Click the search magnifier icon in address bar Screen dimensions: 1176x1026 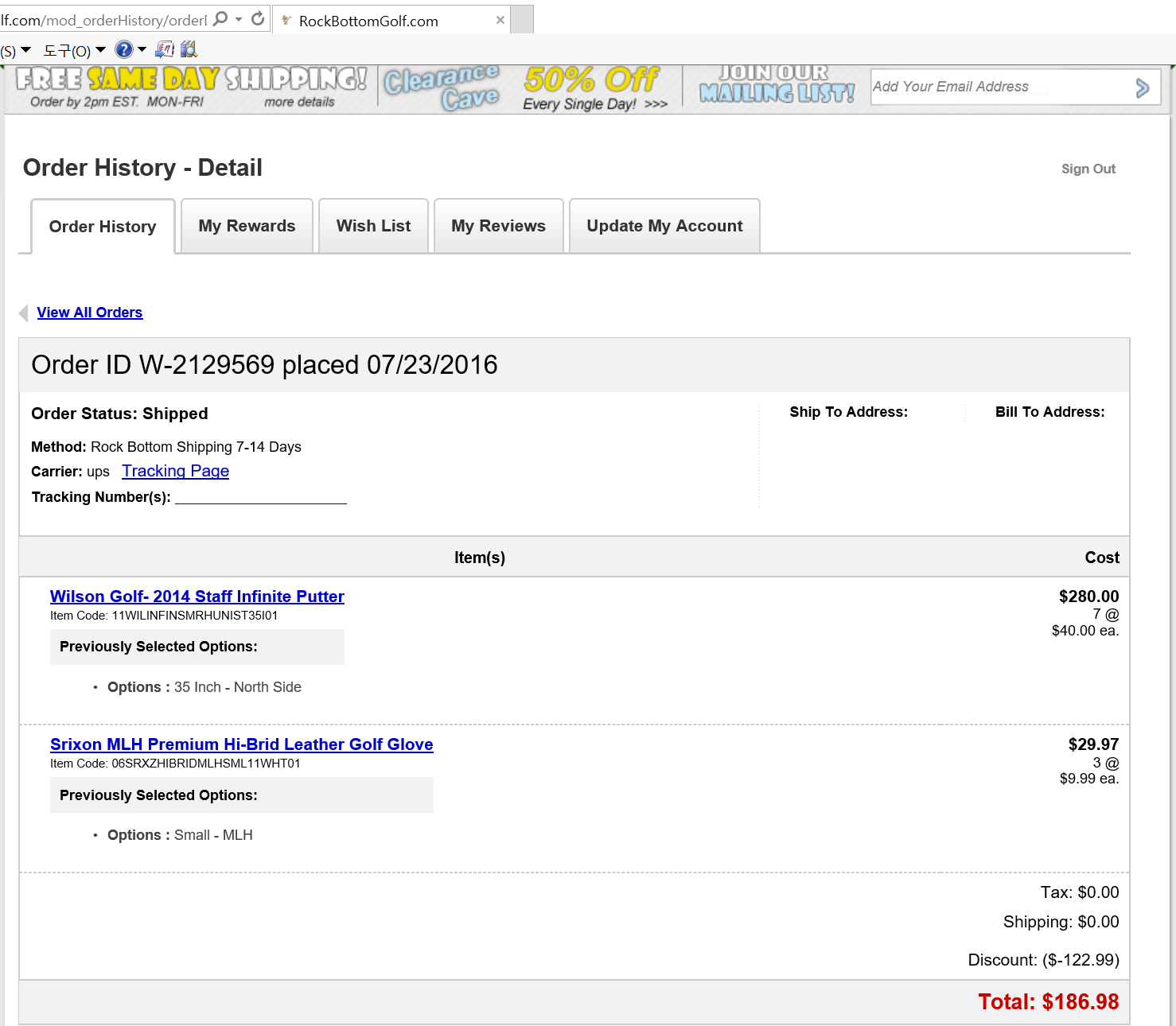tap(220, 19)
